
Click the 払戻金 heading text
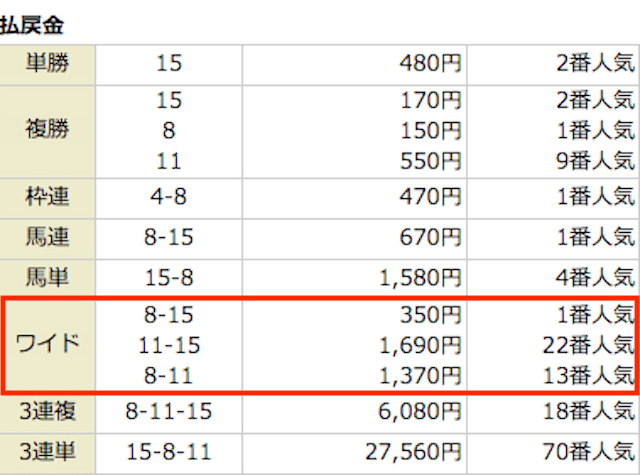coord(32,25)
